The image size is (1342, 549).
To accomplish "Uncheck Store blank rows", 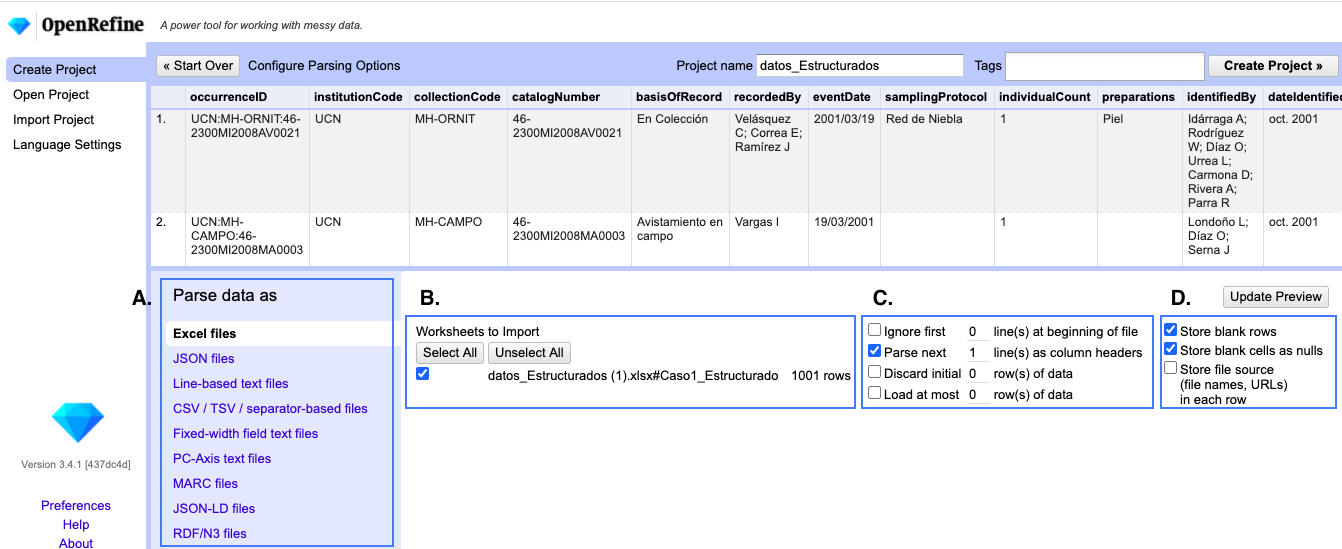I will pyautogui.click(x=1171, y=330).
